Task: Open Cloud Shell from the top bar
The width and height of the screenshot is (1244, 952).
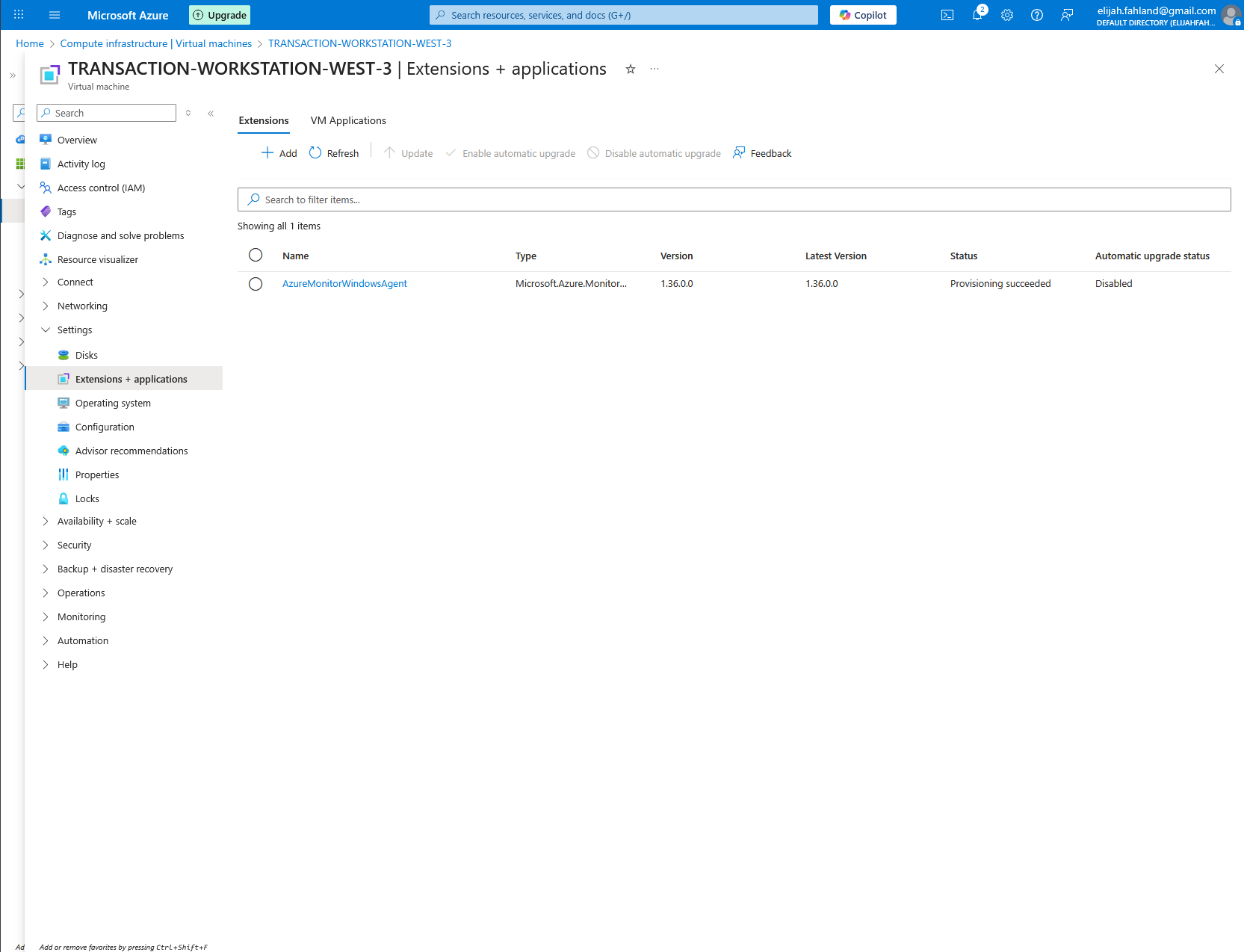Action: pyautogui.click(x=947, y=15)
